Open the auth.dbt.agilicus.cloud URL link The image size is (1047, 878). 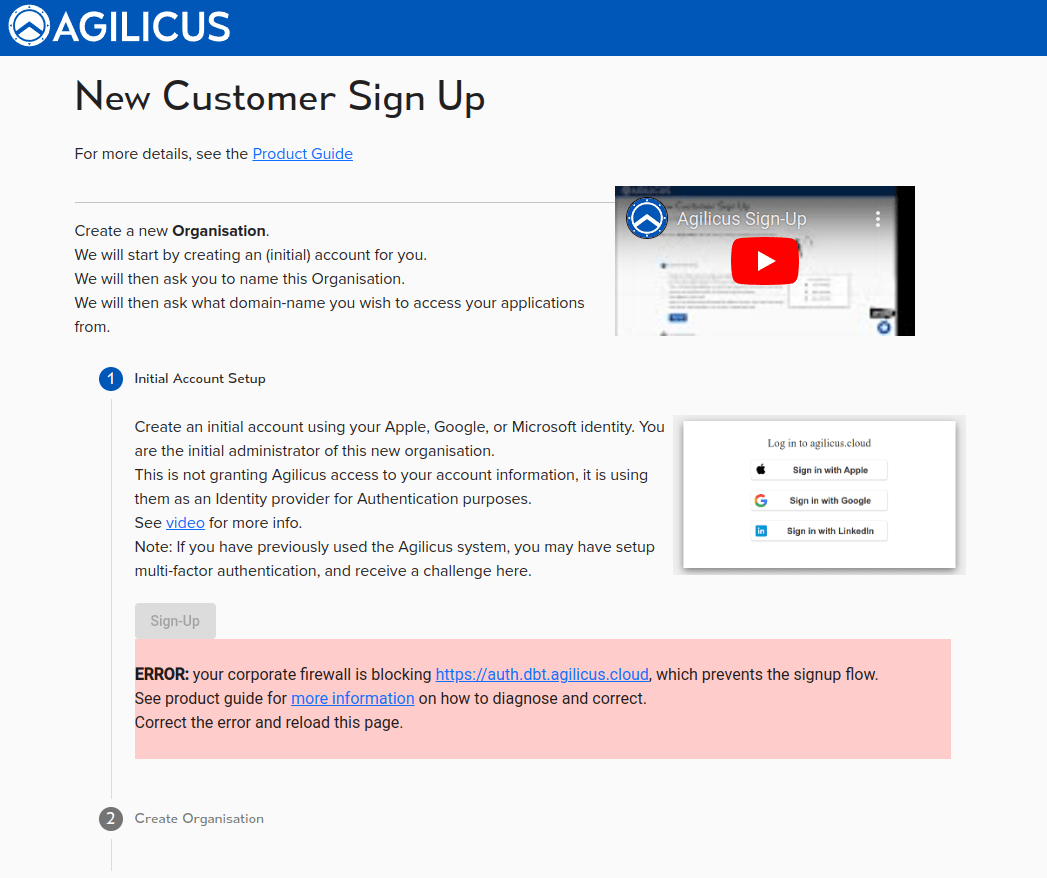coord(542,675)
